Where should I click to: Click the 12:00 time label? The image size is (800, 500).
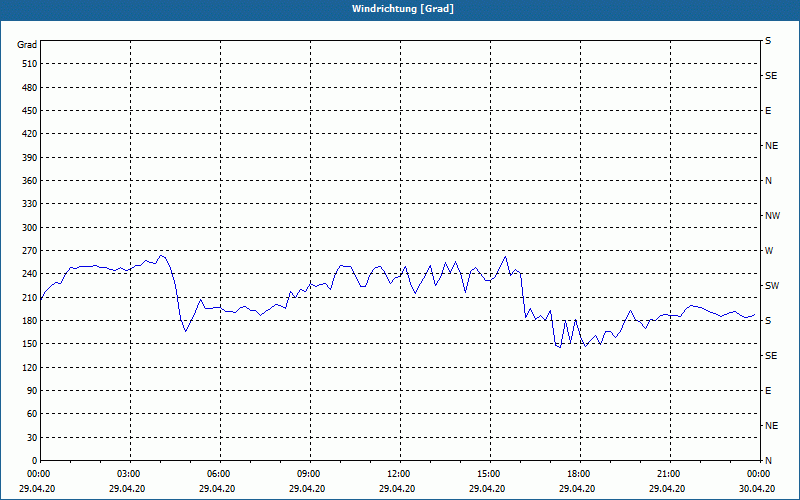[x=399, y=474]
